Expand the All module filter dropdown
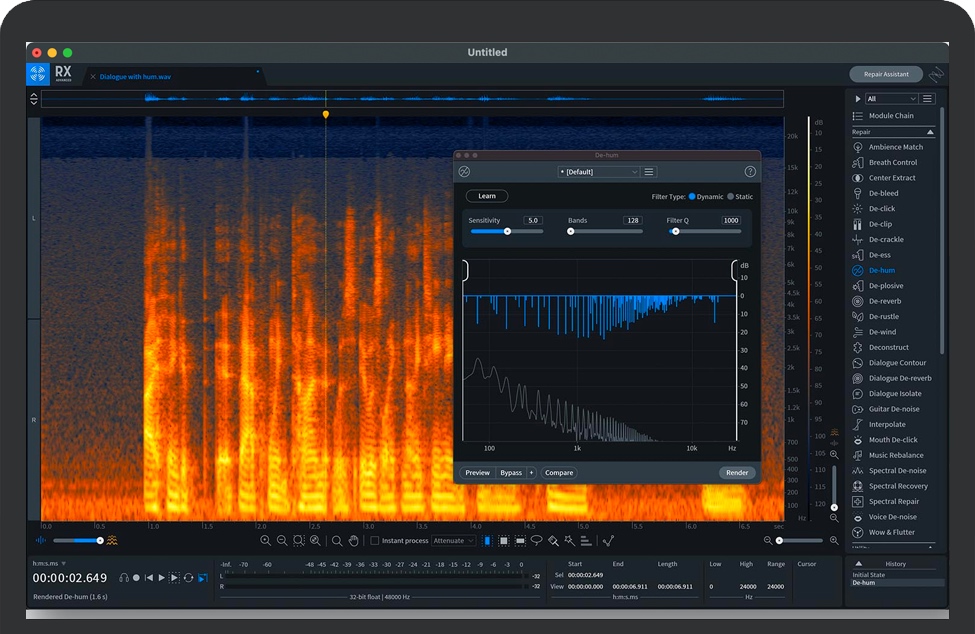The height and width of the screenshot is (634, 975). pos(891,99)
